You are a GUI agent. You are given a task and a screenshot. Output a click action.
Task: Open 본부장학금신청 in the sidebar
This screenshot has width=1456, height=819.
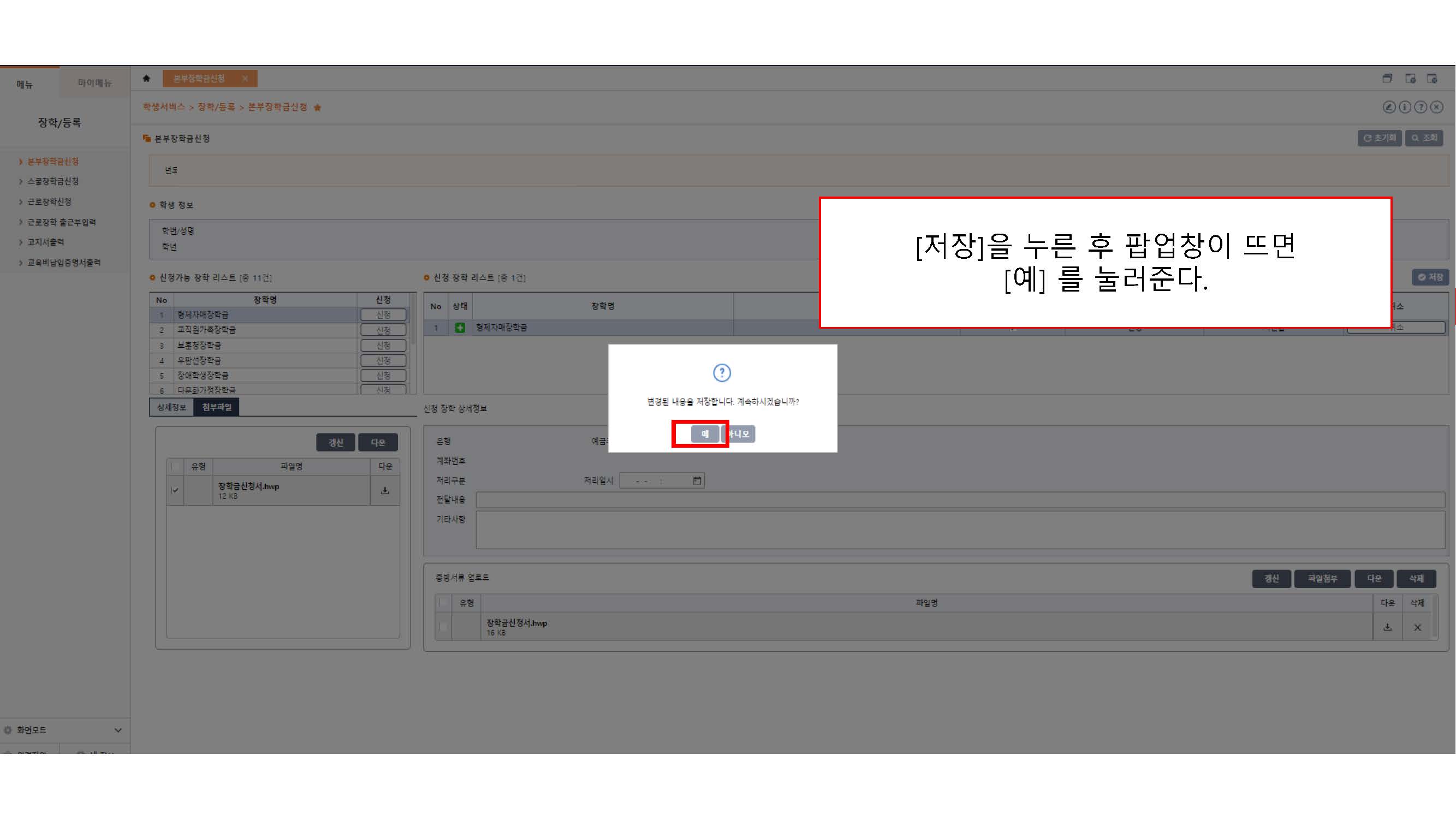pyautogui.click(x=53, y=162)
